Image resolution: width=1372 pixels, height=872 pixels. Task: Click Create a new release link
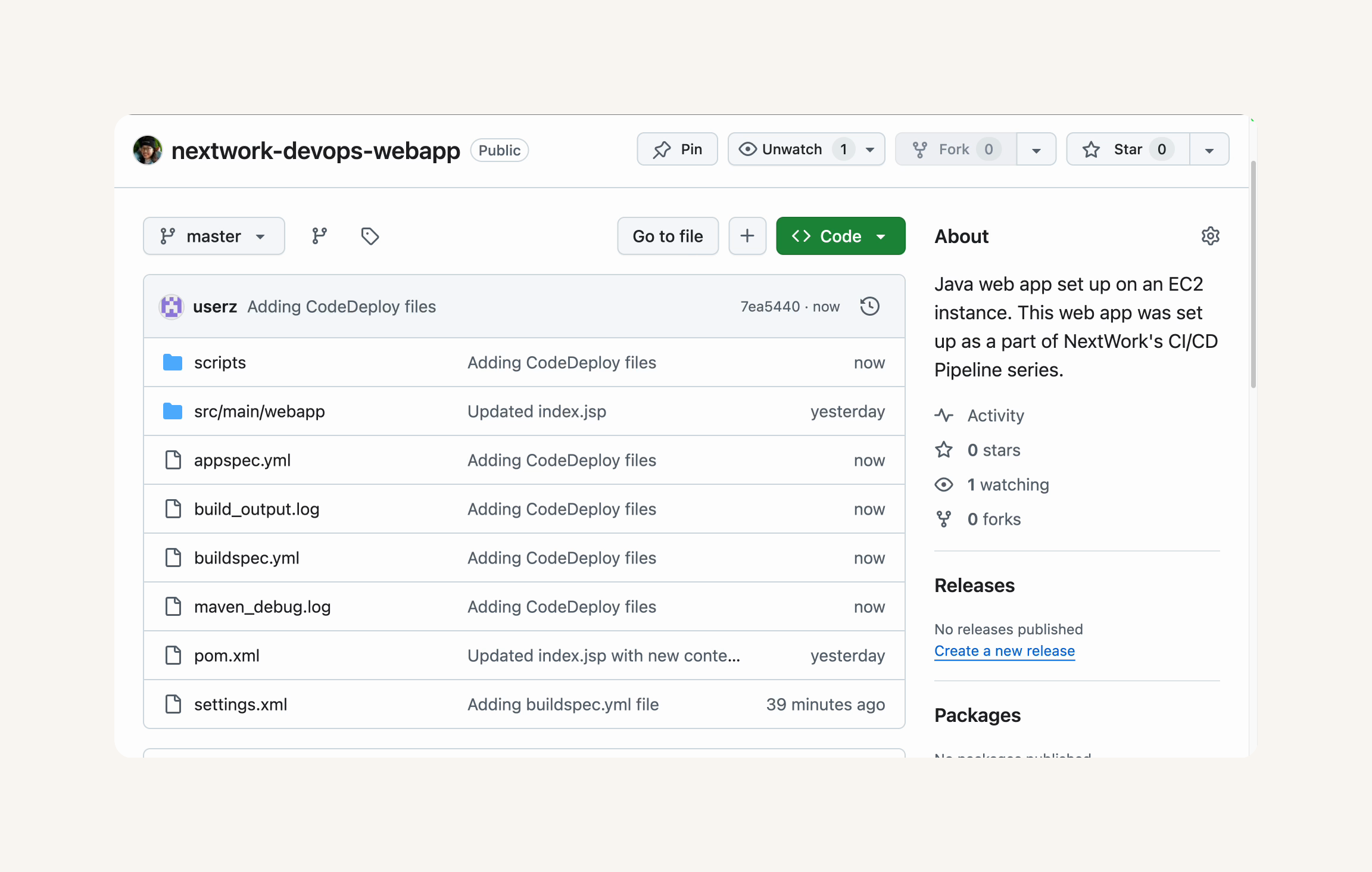[1005, 651]
